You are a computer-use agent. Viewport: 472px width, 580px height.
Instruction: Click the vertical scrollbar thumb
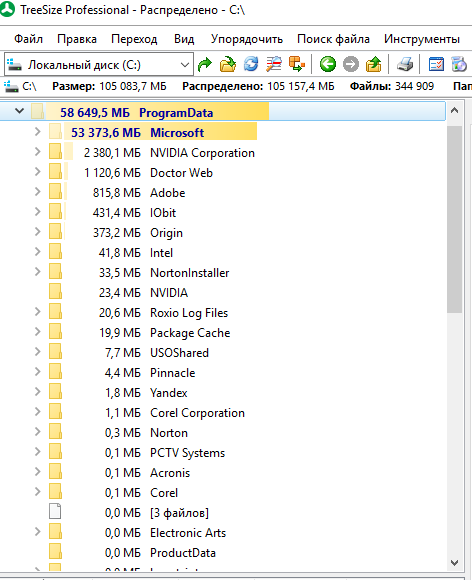(x=455, y=219)
